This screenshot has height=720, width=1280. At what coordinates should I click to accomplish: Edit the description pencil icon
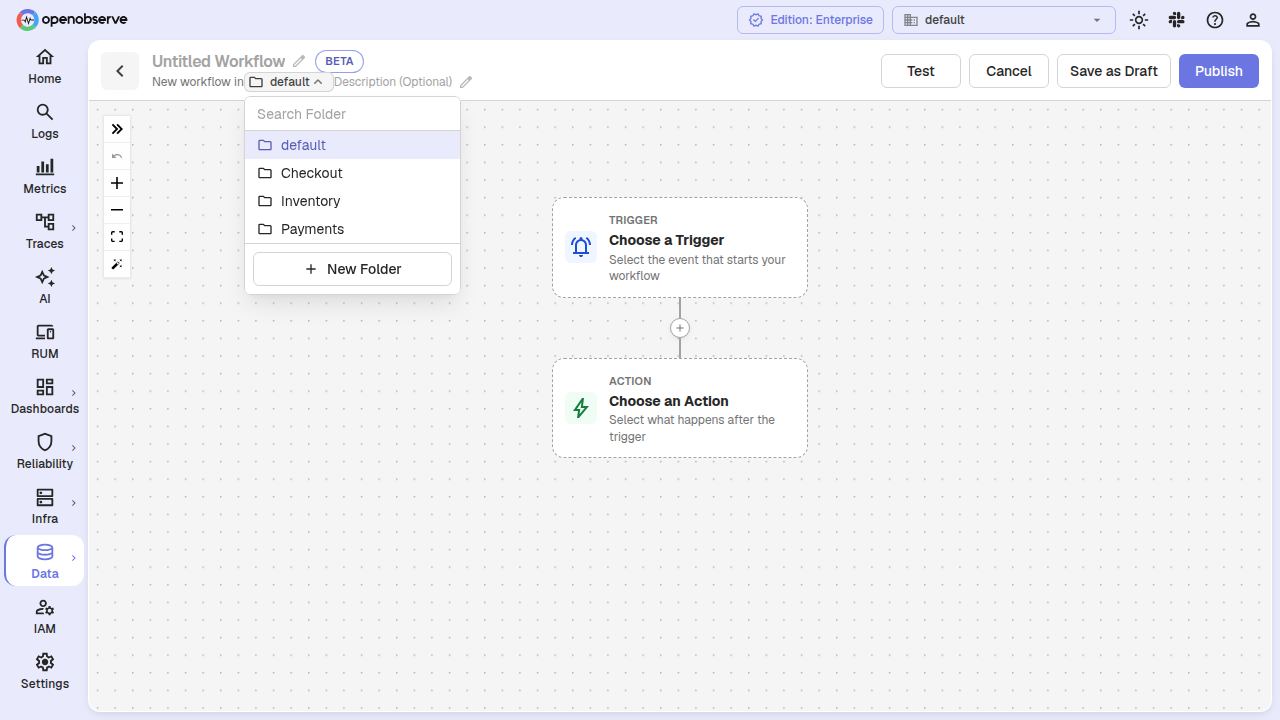[466, 82]
